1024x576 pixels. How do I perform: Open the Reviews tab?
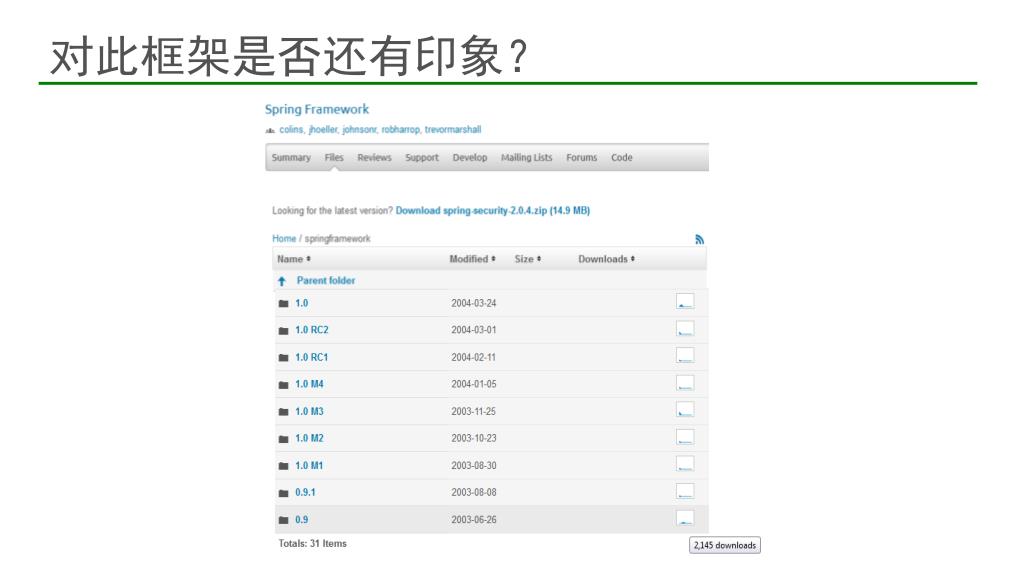[x=374, y=158]
